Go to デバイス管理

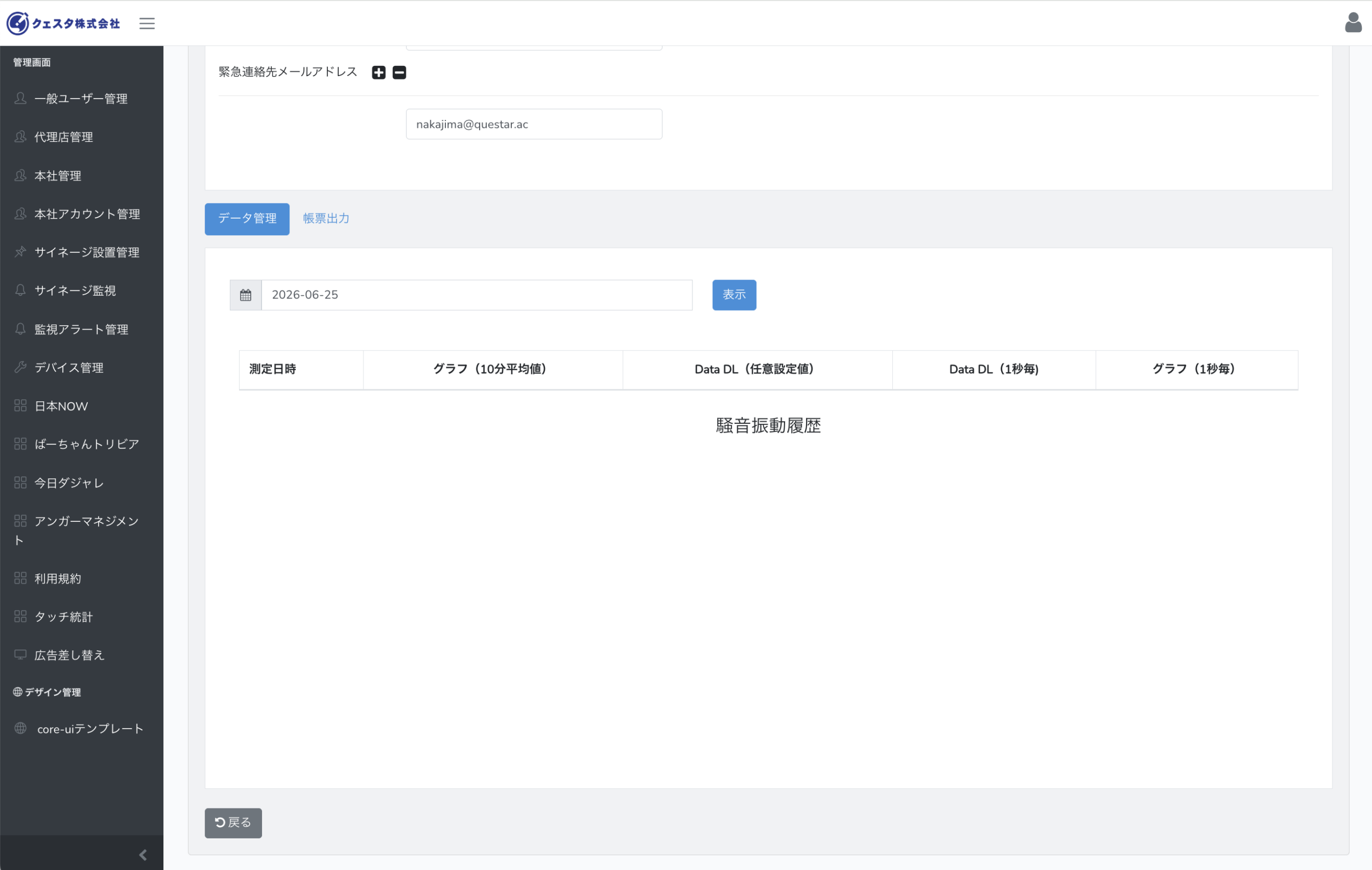pyautogui.click(x=81, y=367)
